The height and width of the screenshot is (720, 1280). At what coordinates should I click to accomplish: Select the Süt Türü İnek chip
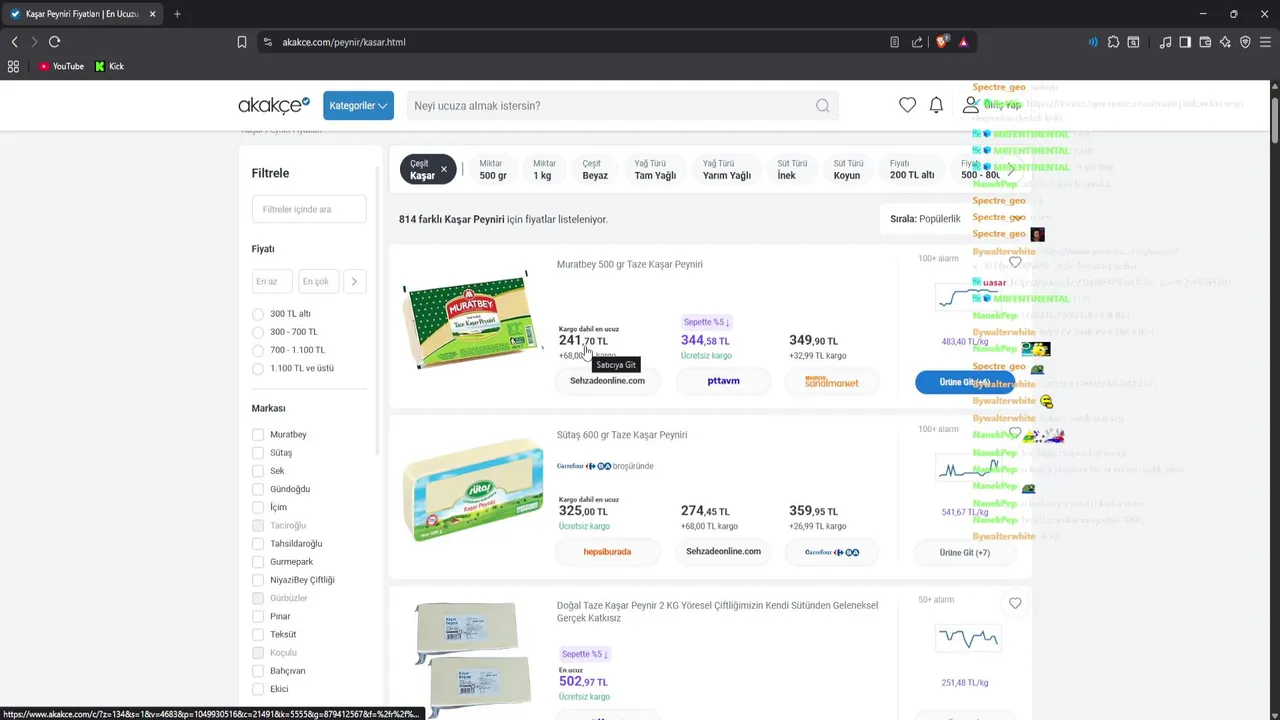pos(793,169)
